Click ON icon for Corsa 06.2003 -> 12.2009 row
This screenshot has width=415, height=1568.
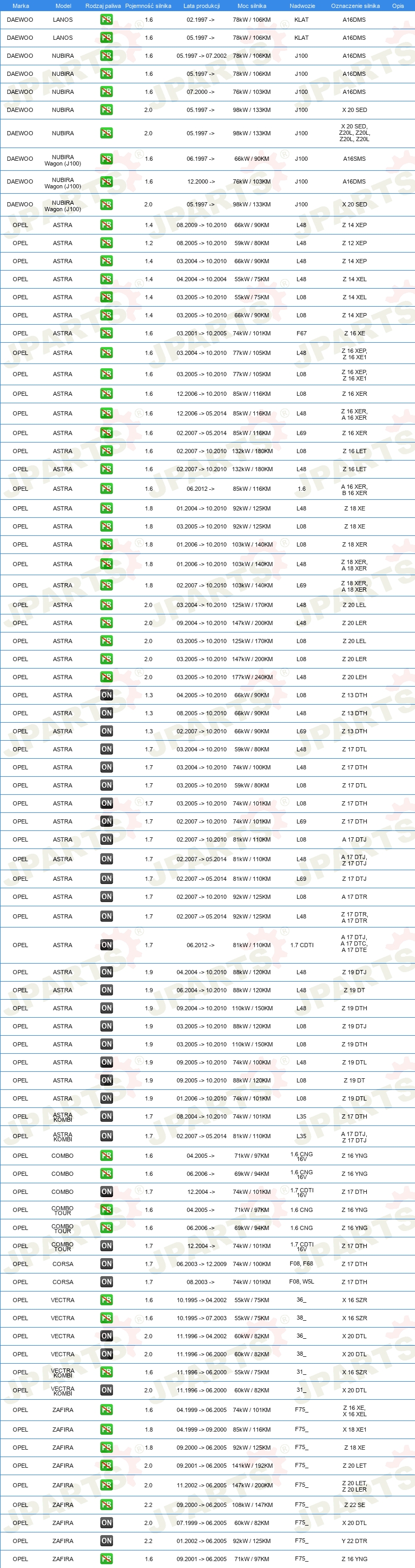tap(107, 1263)
